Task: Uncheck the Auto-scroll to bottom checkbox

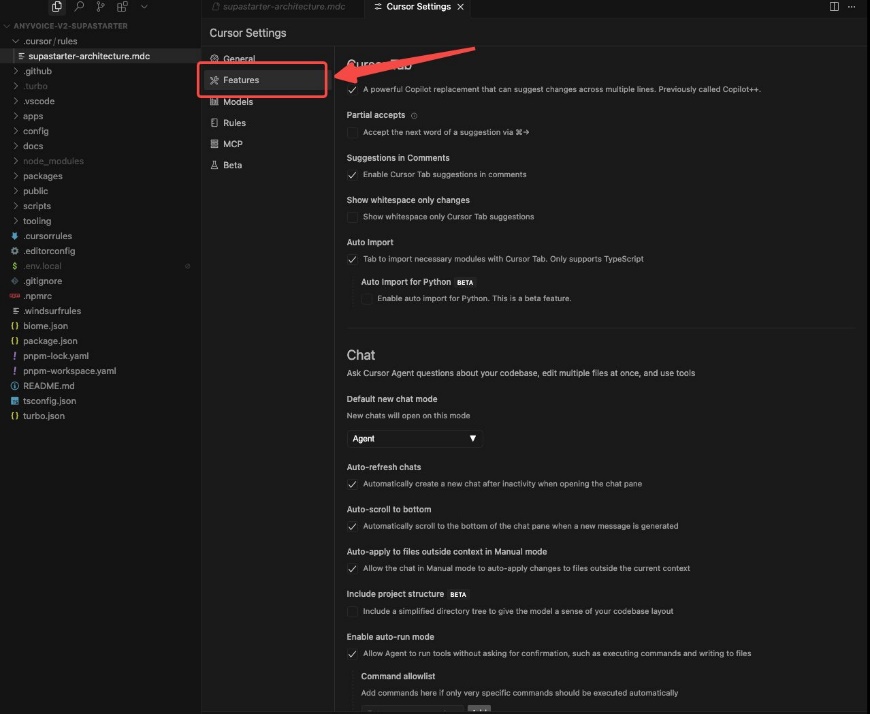Action: [352, 526]
